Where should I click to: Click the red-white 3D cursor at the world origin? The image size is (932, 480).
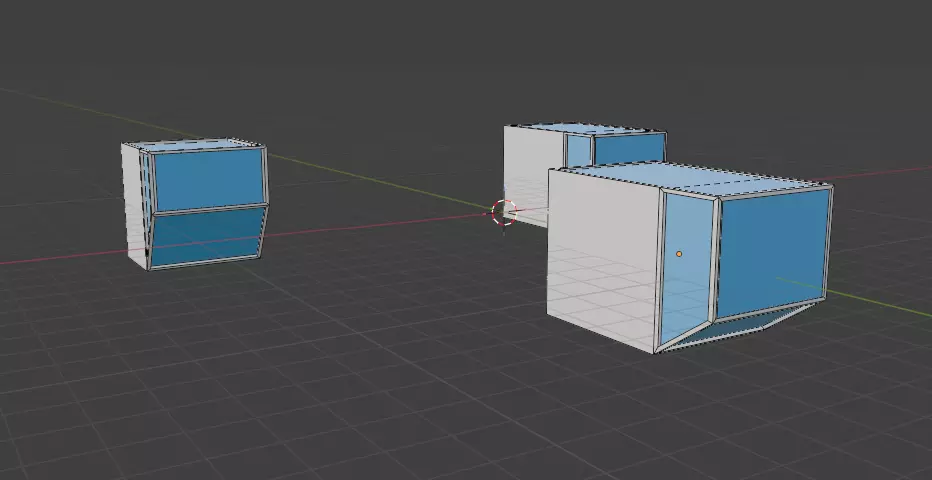pos(504,213)
